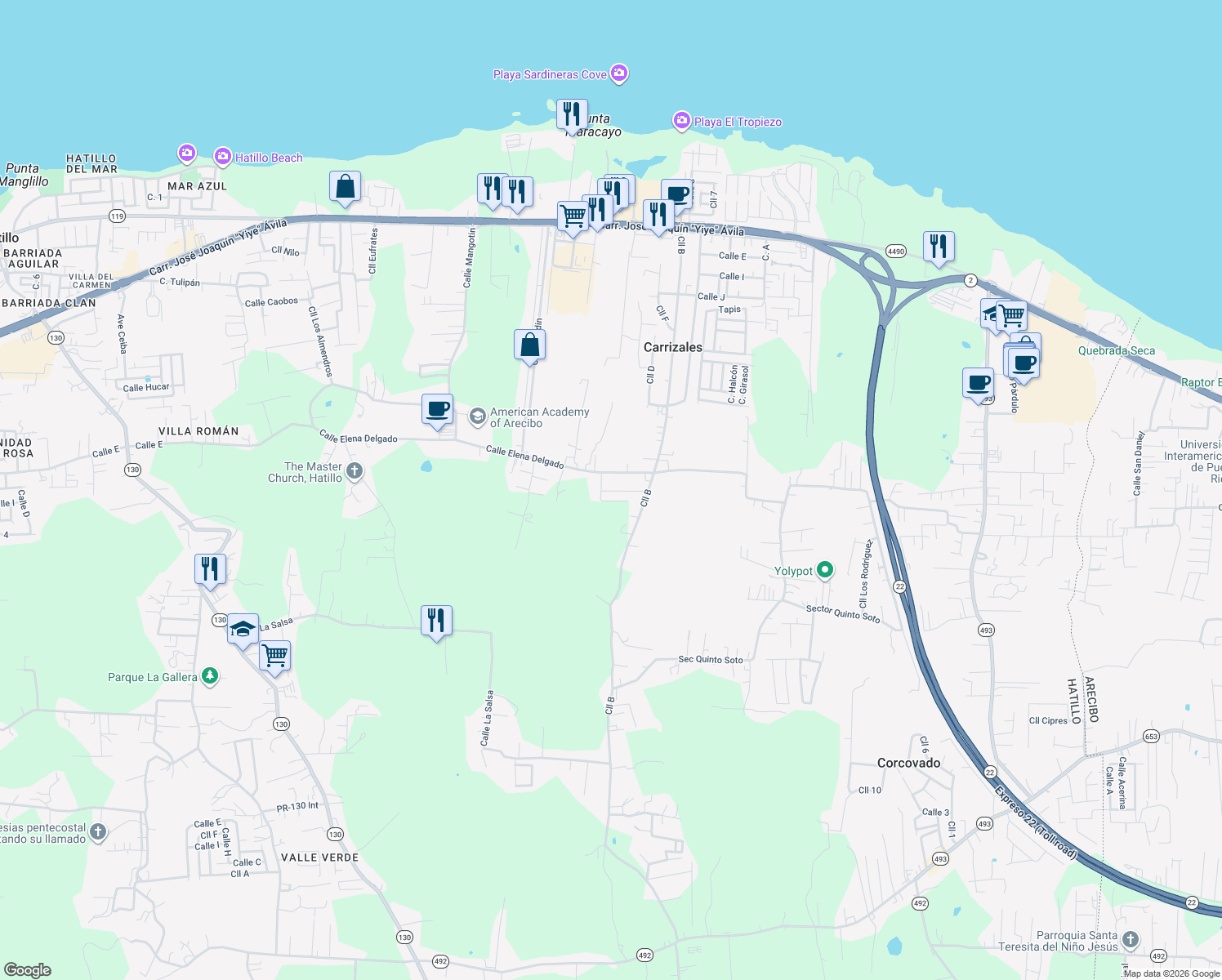Click the graduation cap marker near La Salsa
Screen dimensions: 1222x980
243,628
